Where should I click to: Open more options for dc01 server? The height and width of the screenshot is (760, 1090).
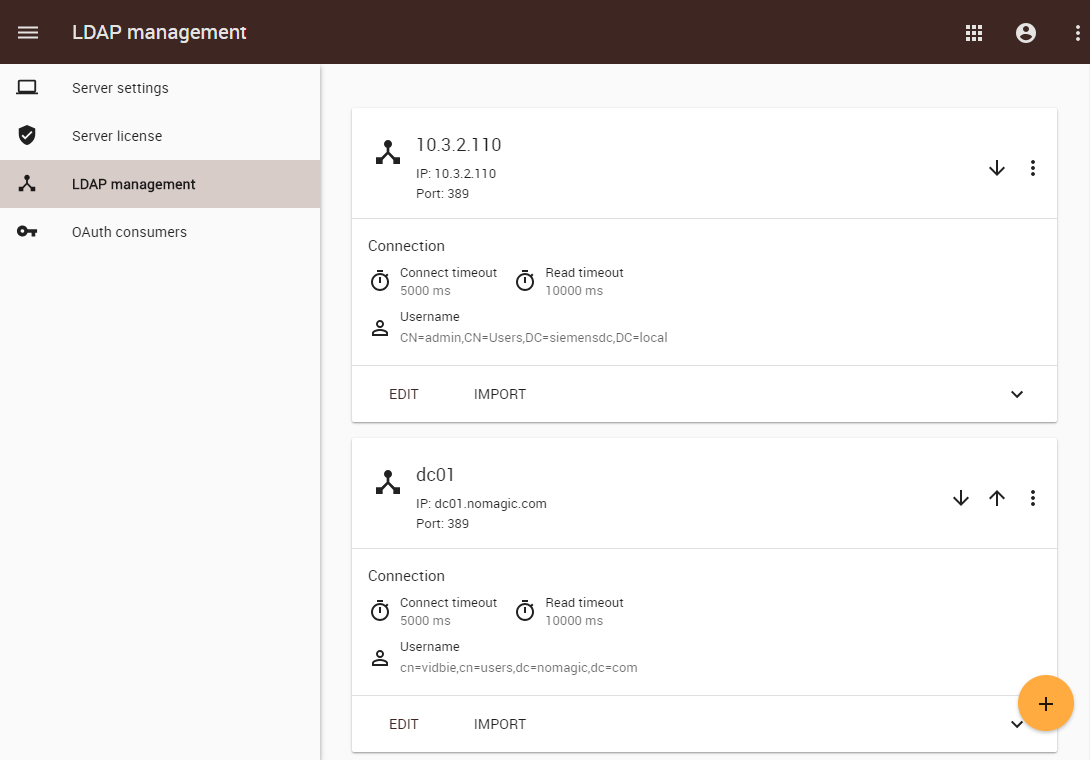tap(1033, 498)
